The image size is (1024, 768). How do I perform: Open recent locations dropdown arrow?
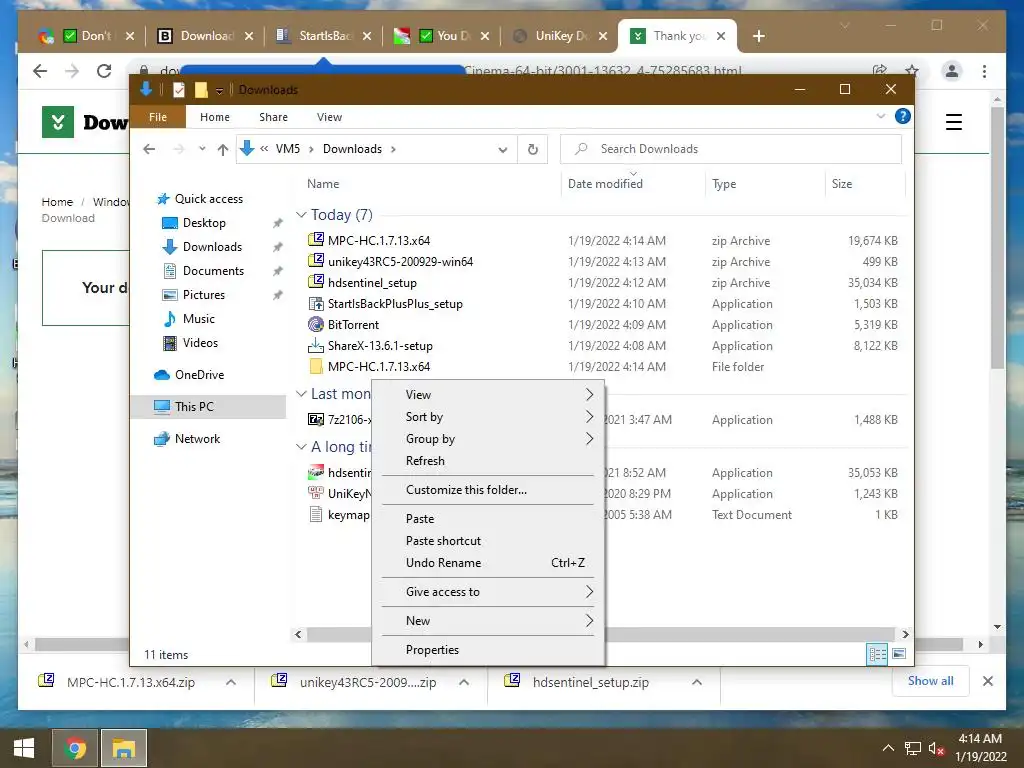click(x=202, y=149)
